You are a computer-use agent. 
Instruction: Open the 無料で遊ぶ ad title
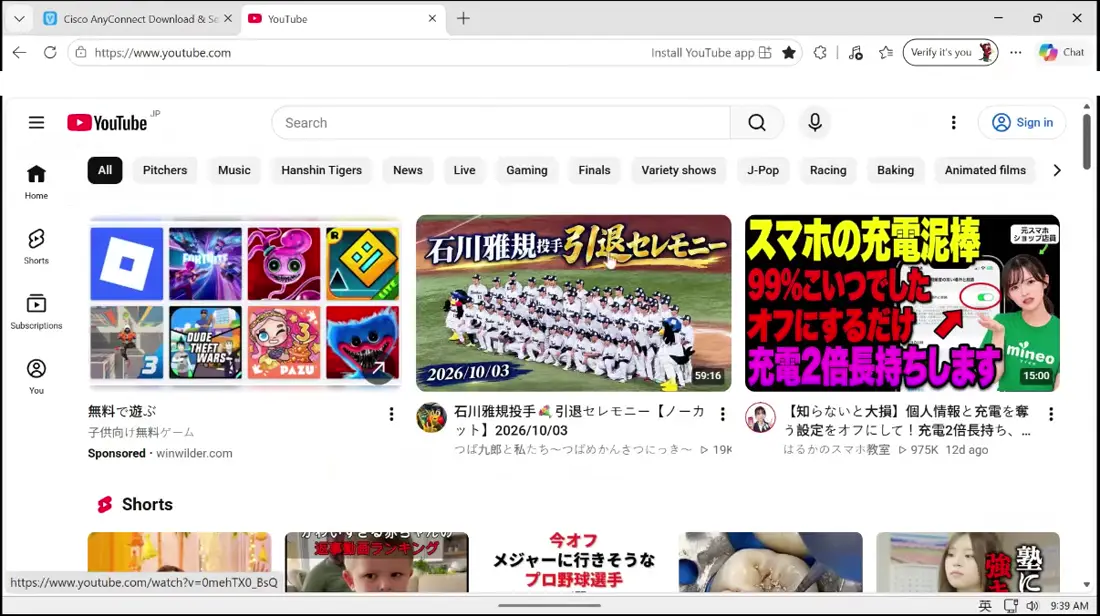tap(122, 412)
